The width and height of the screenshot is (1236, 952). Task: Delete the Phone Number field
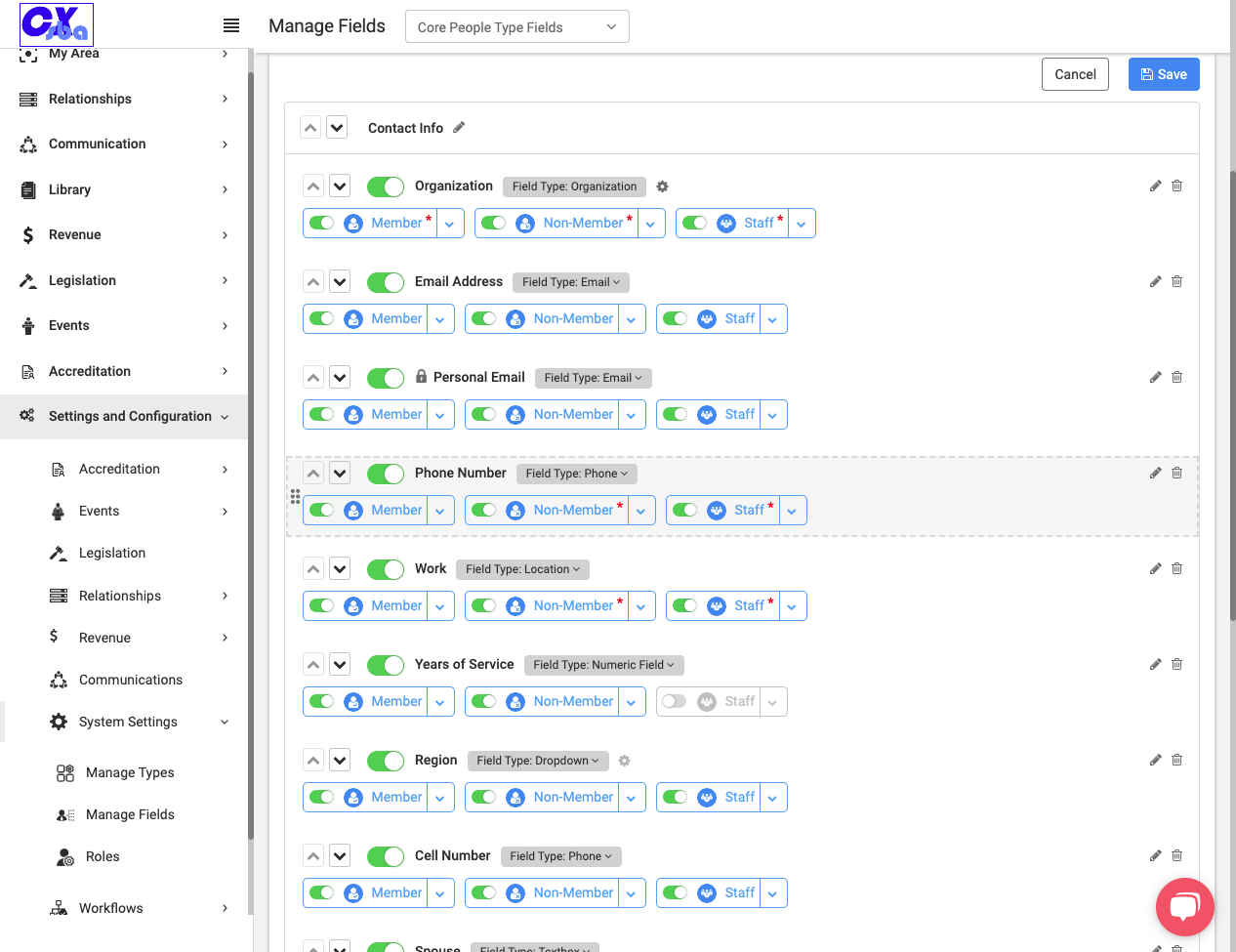tap(1176, 473)
